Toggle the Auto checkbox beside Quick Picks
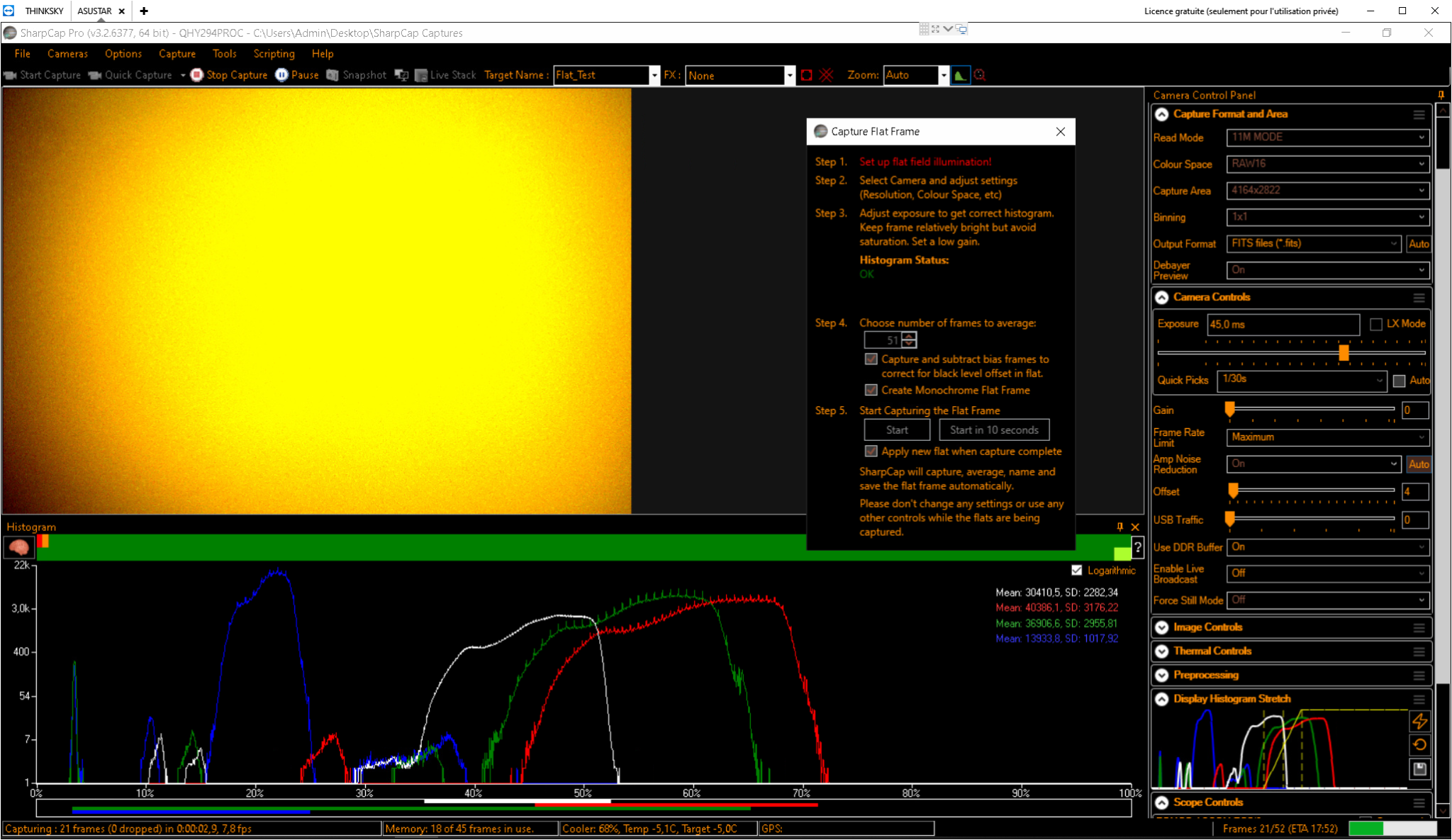Viewport: 1452px width, 840px height. 1399,381
